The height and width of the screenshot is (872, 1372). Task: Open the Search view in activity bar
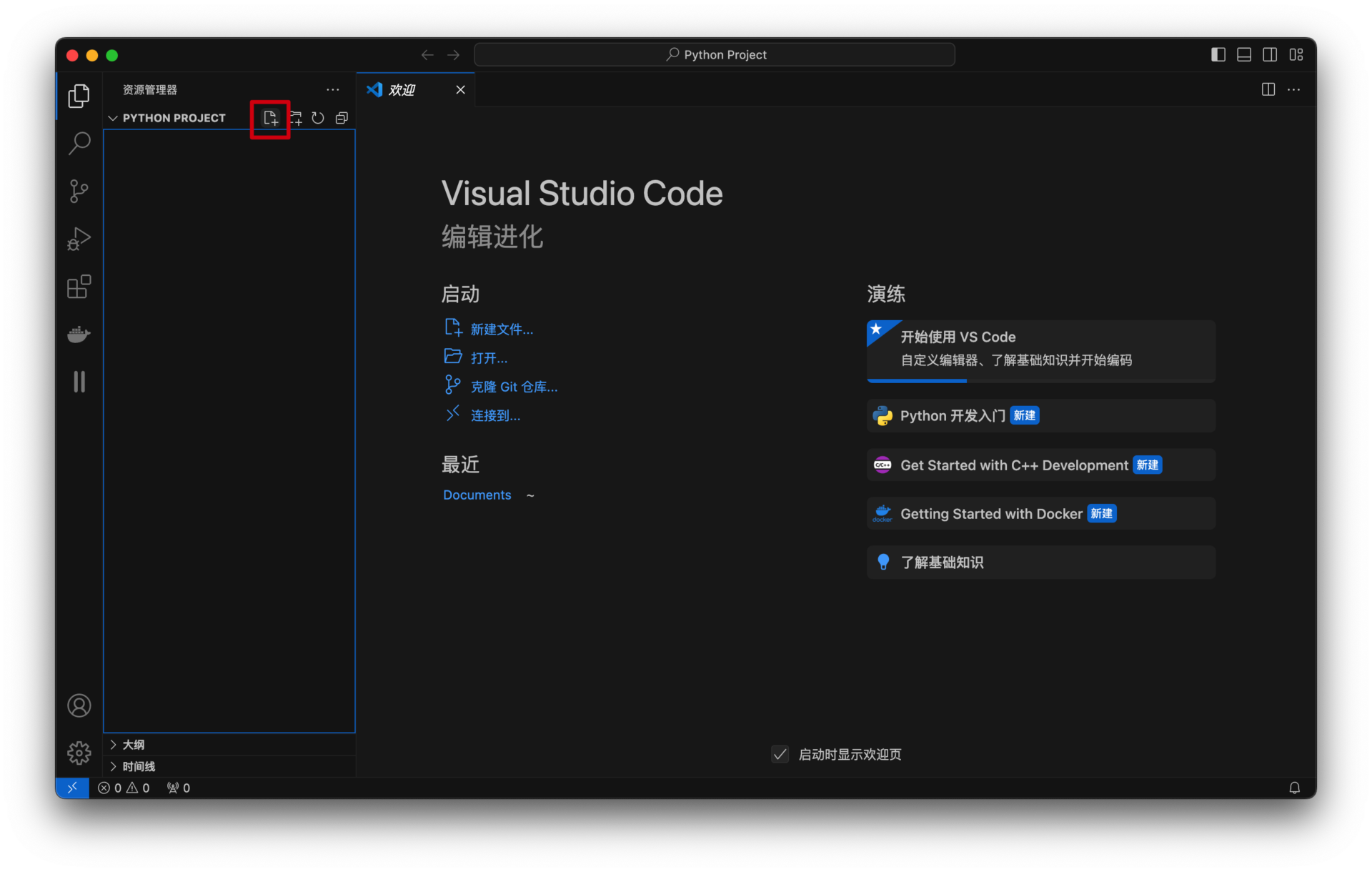(79, 144)
